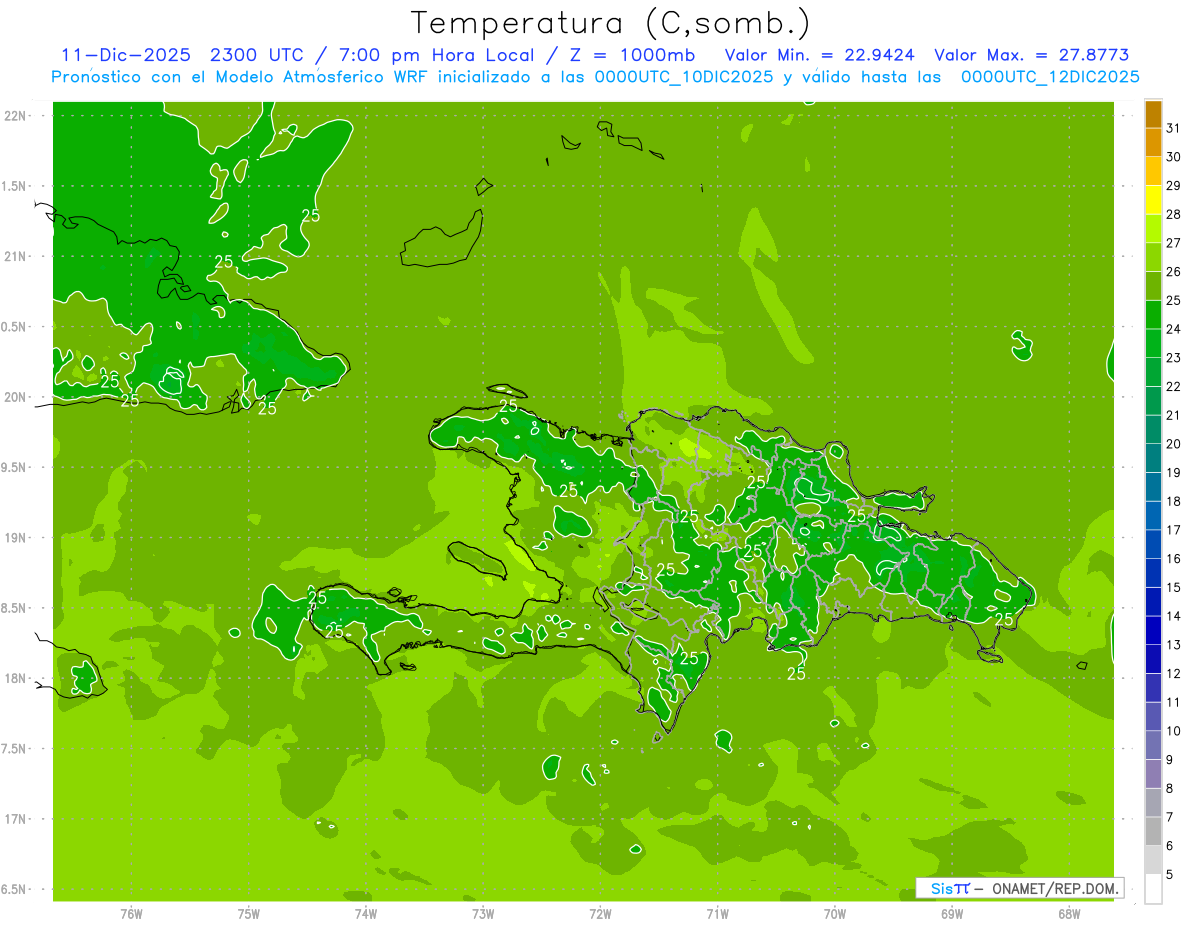This screenshot has width=1200, height=927.
Task: Click the '19' color scale label
Action: 1174,473
